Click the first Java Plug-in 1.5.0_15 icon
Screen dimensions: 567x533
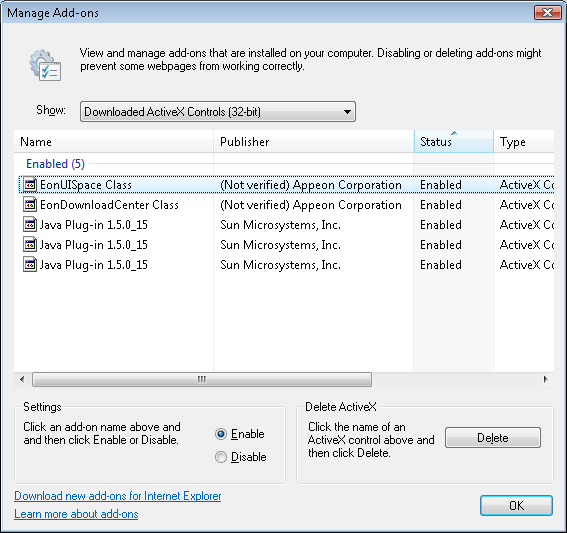click(30, 225)
